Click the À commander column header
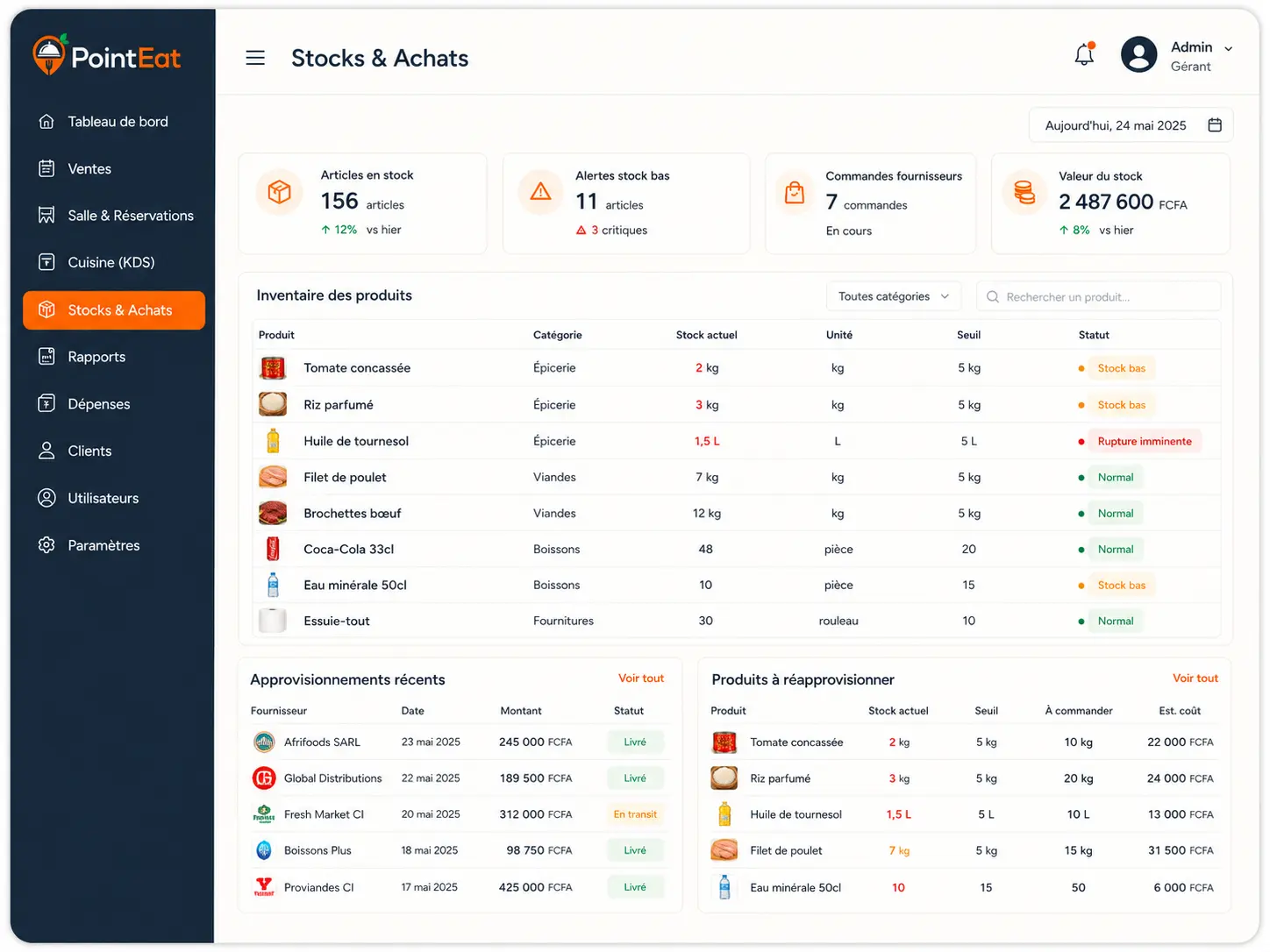Image resolution: width=1270 pixels, height=952 pixels. [x=1078, y=711]
